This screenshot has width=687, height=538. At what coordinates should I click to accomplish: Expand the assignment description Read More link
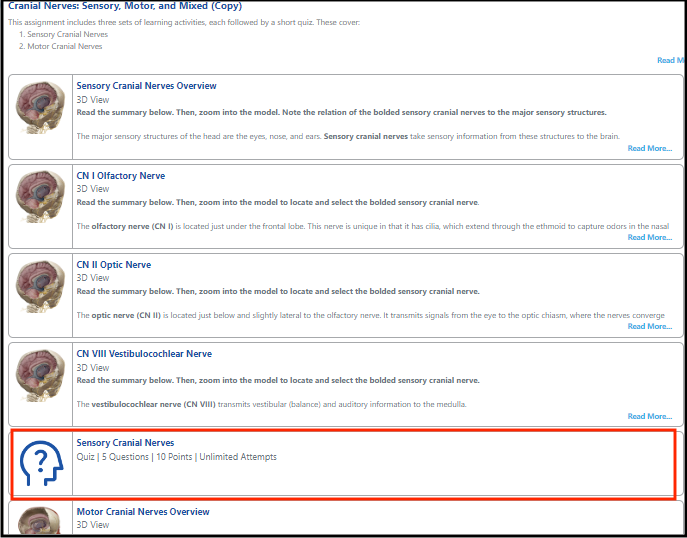[670, 60]
